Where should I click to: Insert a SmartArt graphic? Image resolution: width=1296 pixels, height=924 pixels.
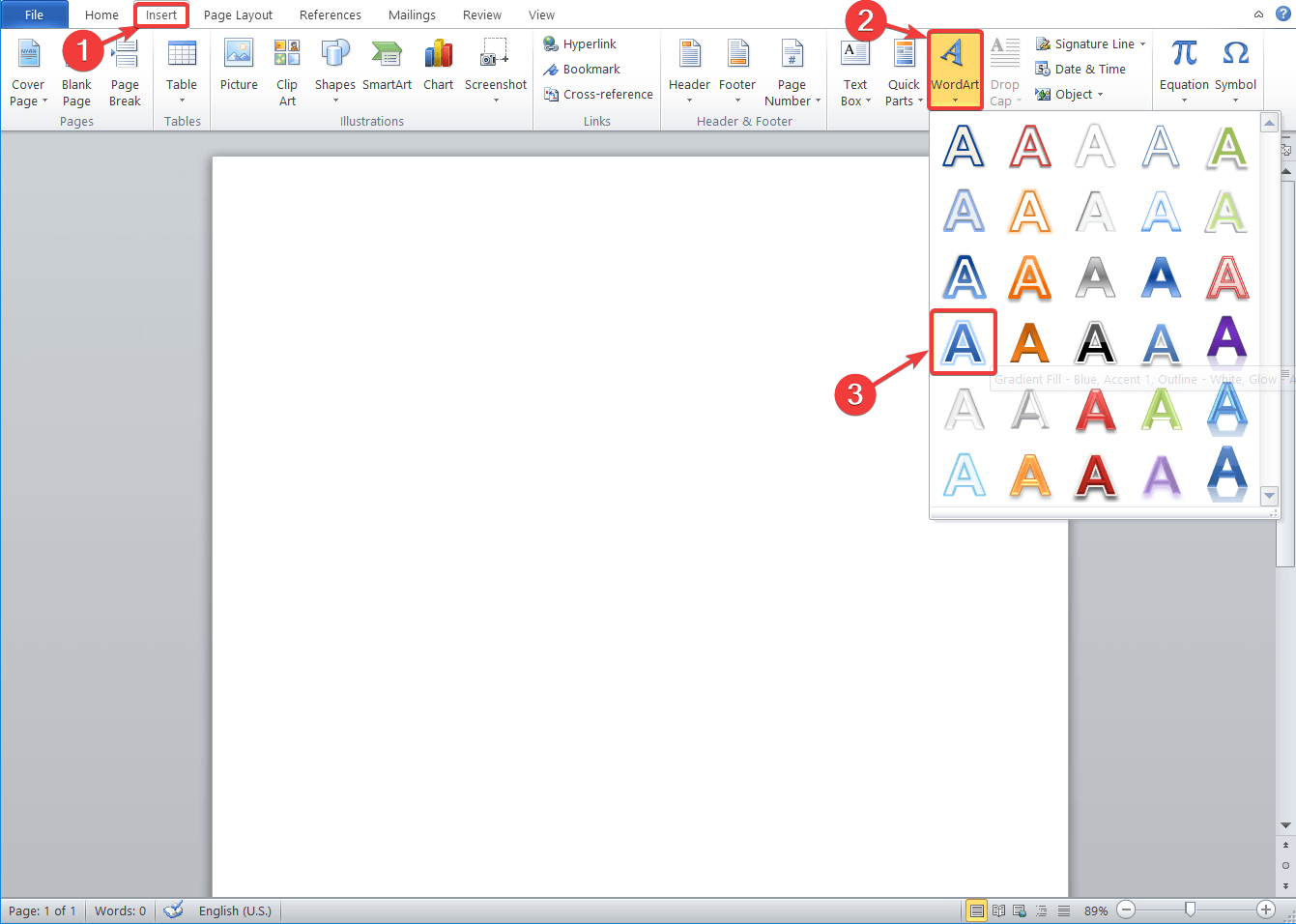coord(387,68)
